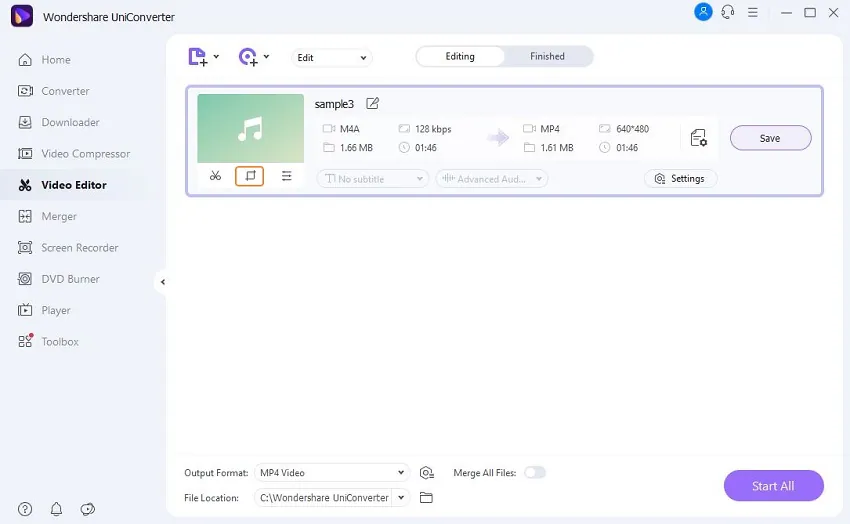This screenshot has width=850, height=524.
Task: Switch to the Finished tab
Action: 547,56
